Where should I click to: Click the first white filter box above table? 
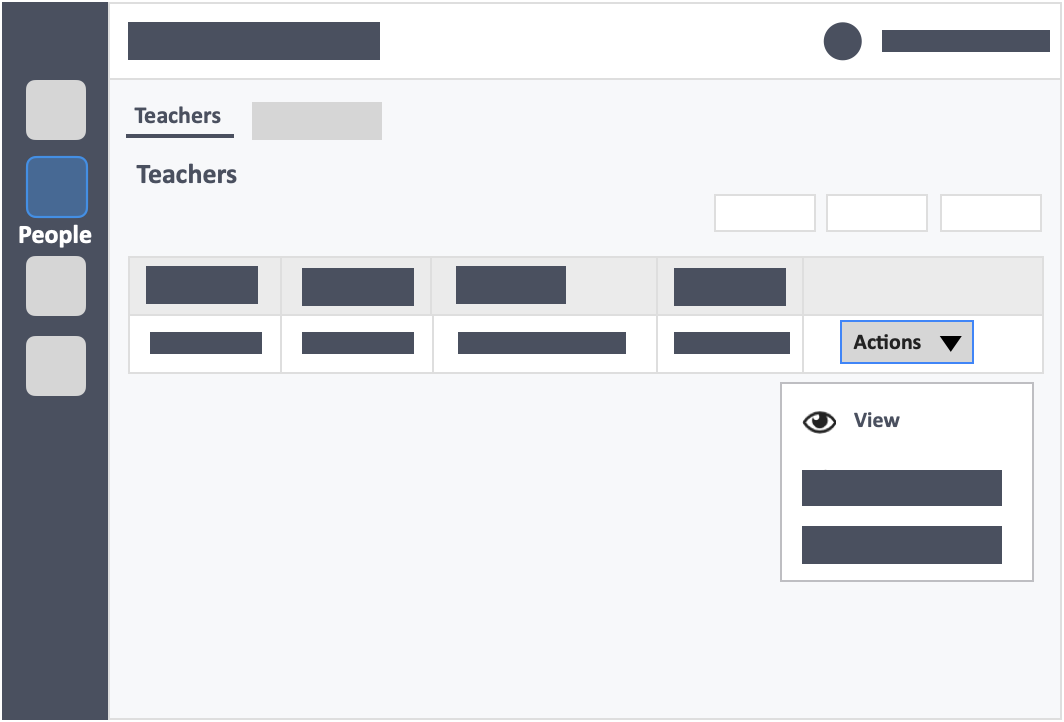[765, 213]
